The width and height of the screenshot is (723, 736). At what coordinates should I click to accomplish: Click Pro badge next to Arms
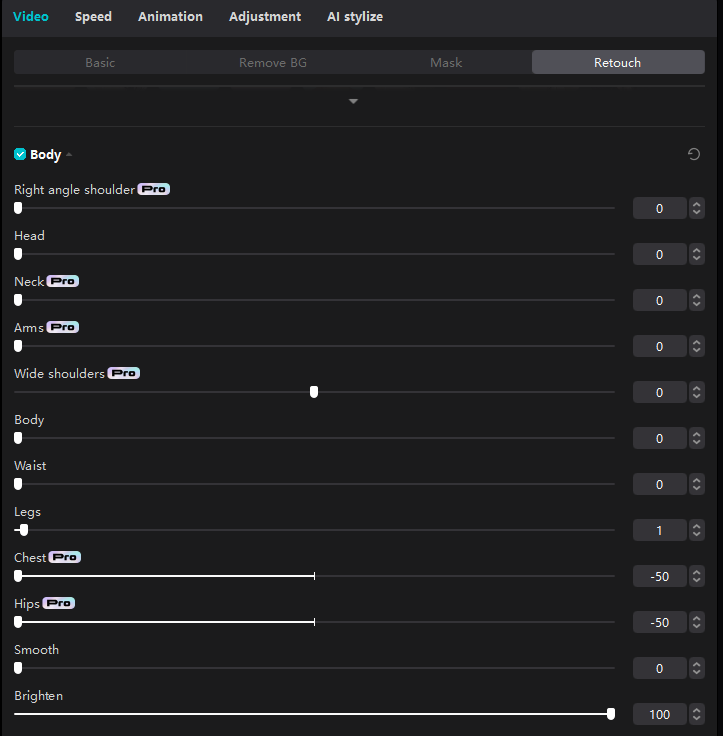62,327
